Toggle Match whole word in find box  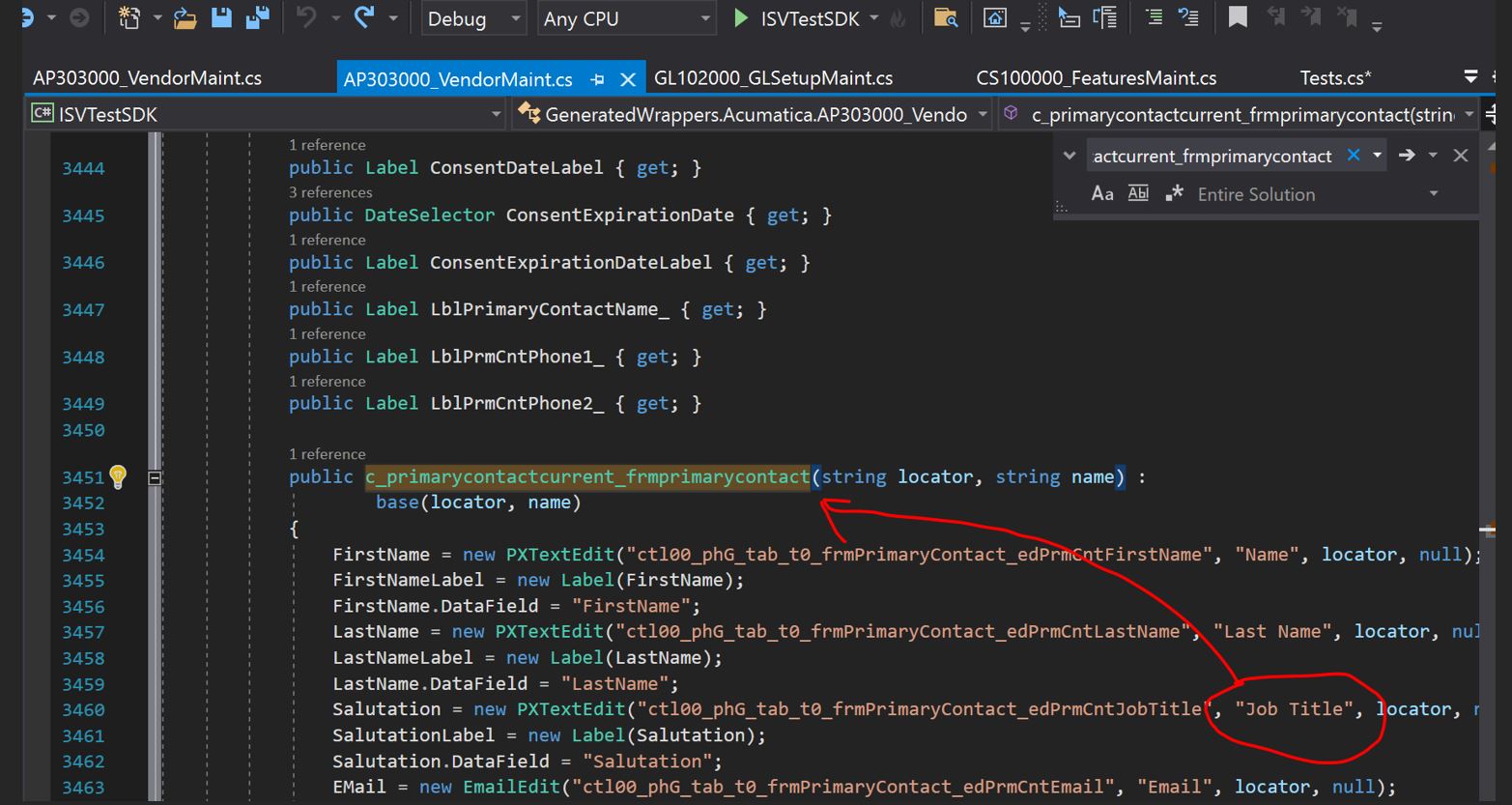pyautogui.click(x=1139, y=193)
